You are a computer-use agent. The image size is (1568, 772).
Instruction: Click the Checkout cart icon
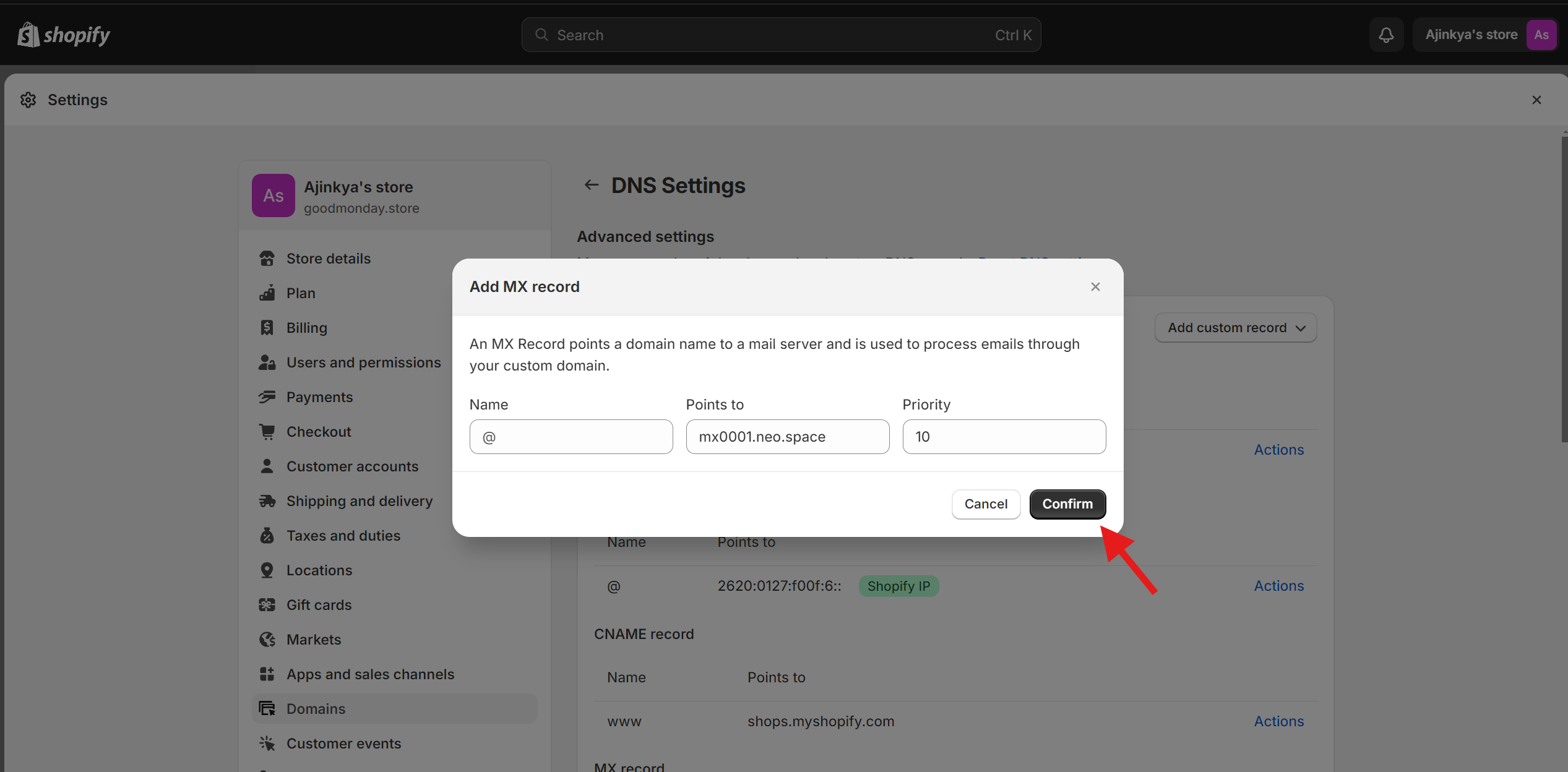[267, 432]
